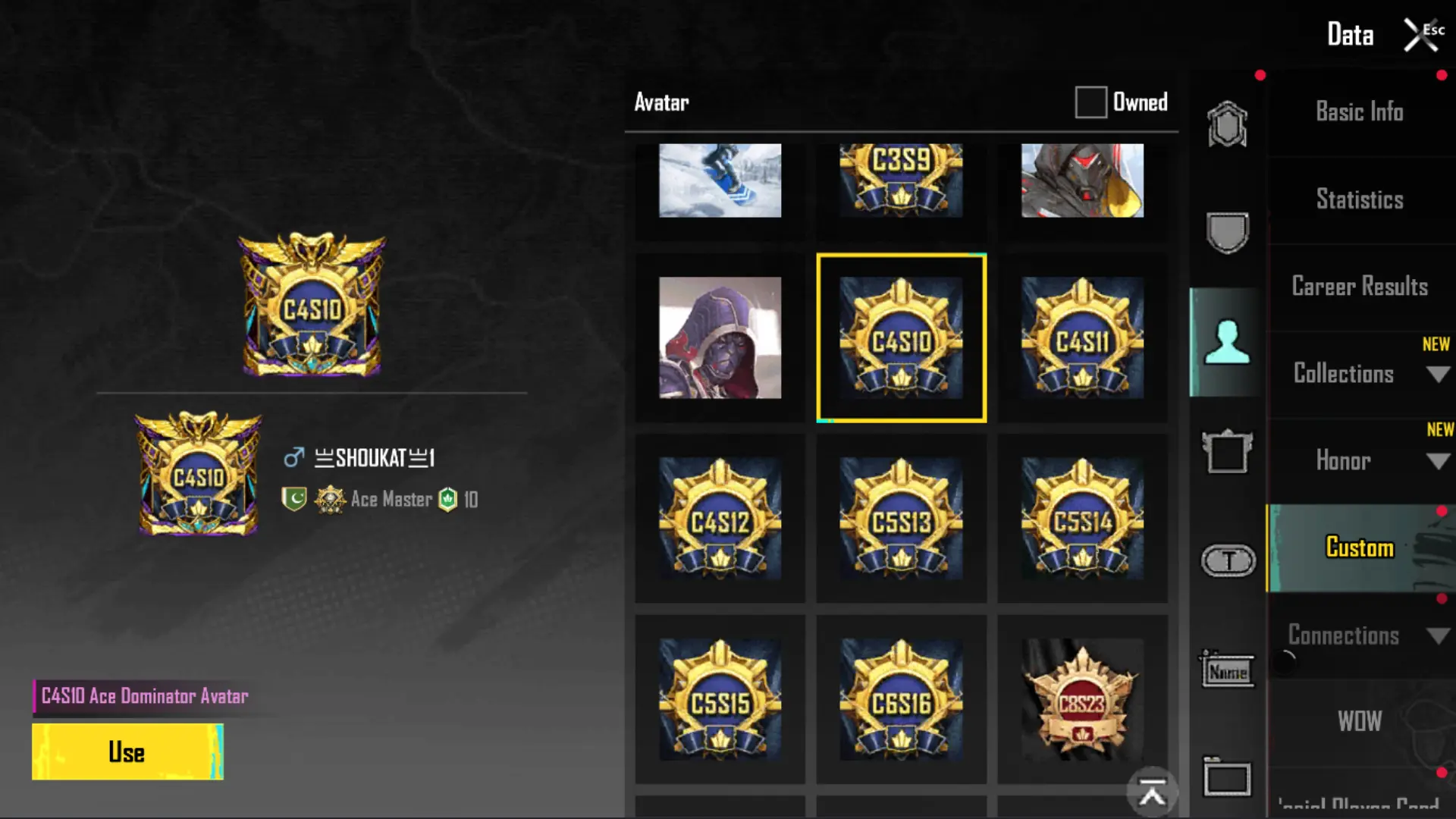The image size is (1456, 819).
Task: Toggle the Owned checkbox
Action: point(1090,102)
